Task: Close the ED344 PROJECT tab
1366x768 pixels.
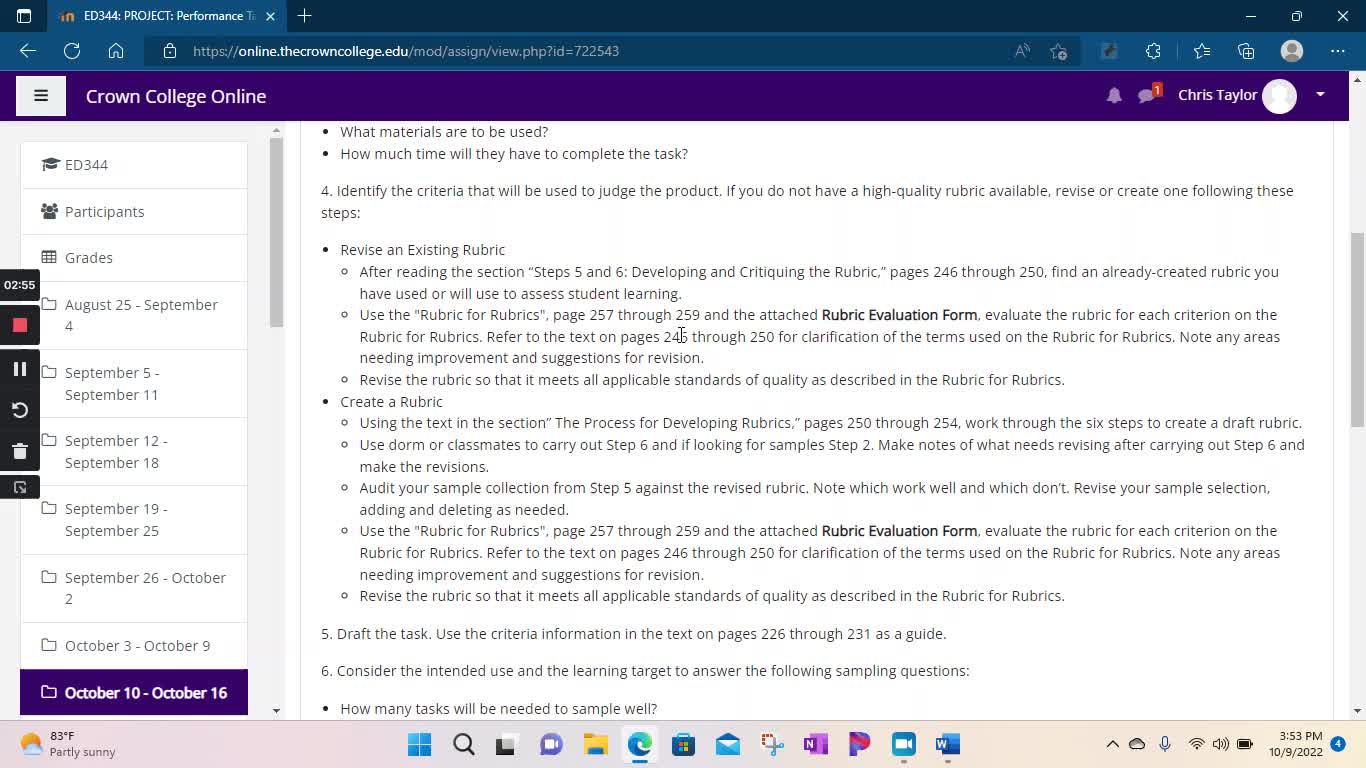Action: coord(270,16)
